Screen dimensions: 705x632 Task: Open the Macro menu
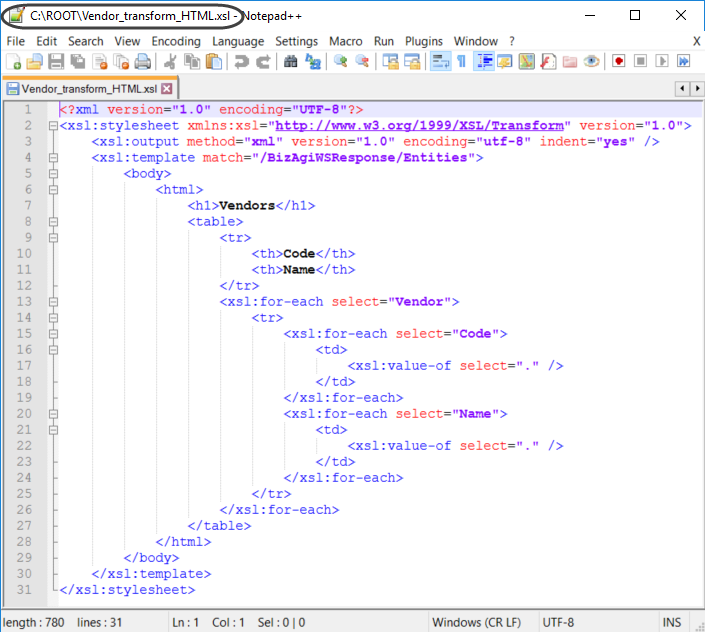[345, 41]
